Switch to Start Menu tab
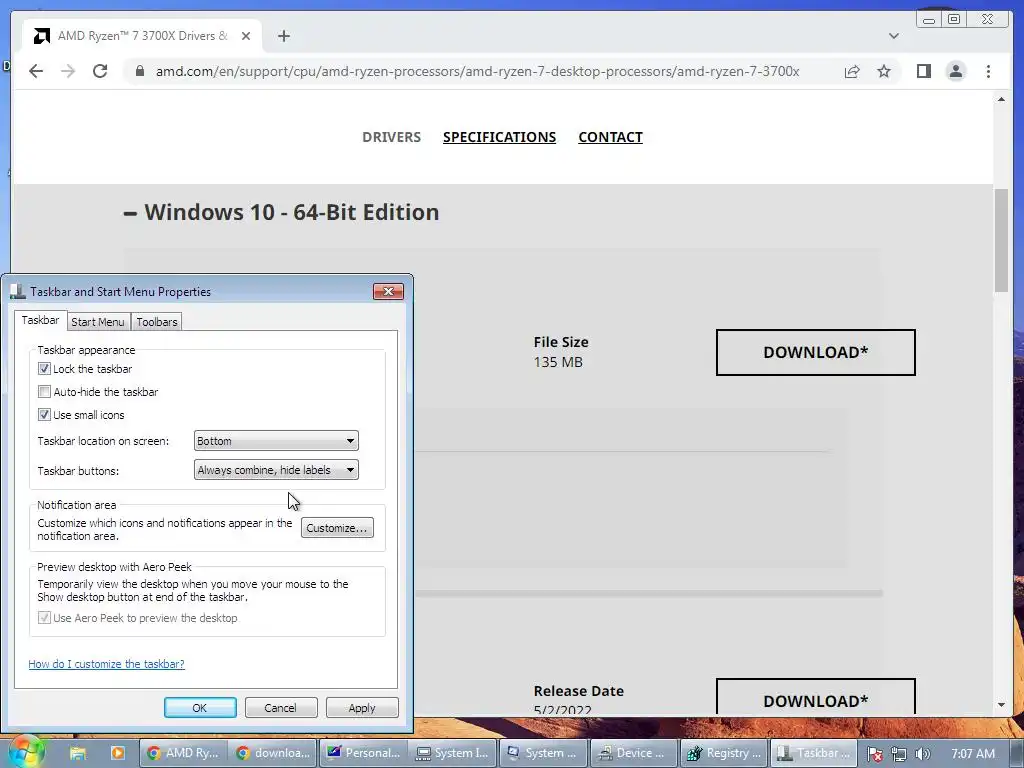This screenshot has width=1024, height=768. 97,322
